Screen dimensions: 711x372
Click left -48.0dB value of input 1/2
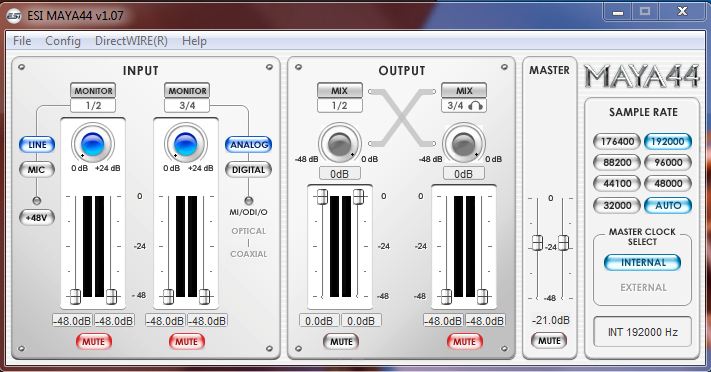pos(72,321)
